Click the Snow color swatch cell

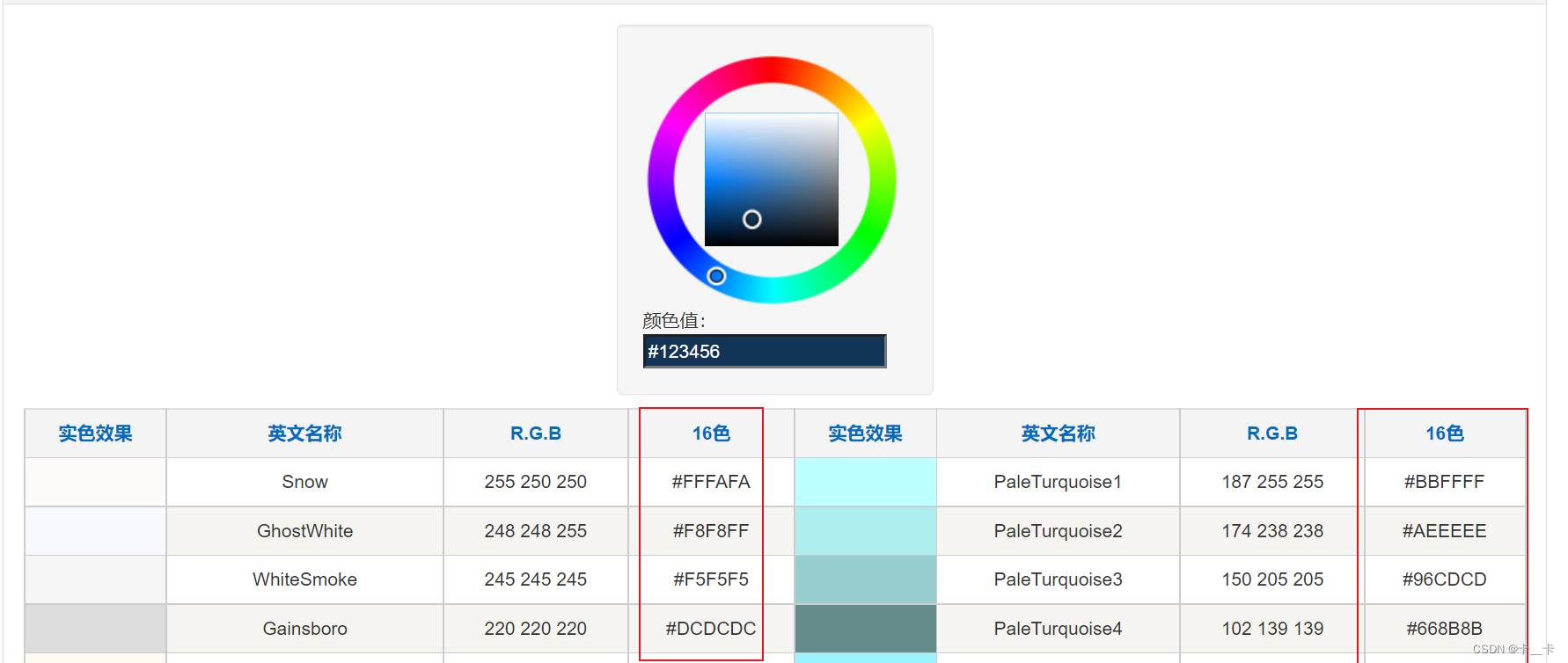[x=96, y=482]
